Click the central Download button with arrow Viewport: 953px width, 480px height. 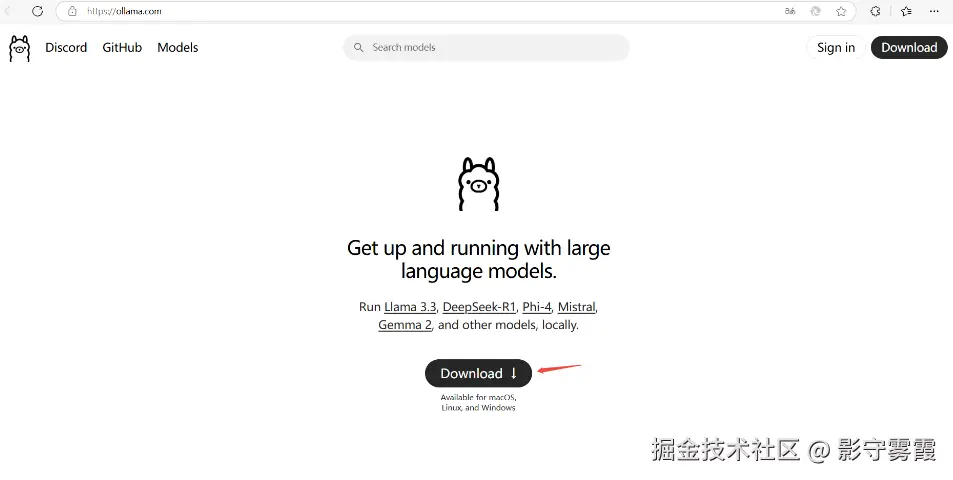[478, 373]
